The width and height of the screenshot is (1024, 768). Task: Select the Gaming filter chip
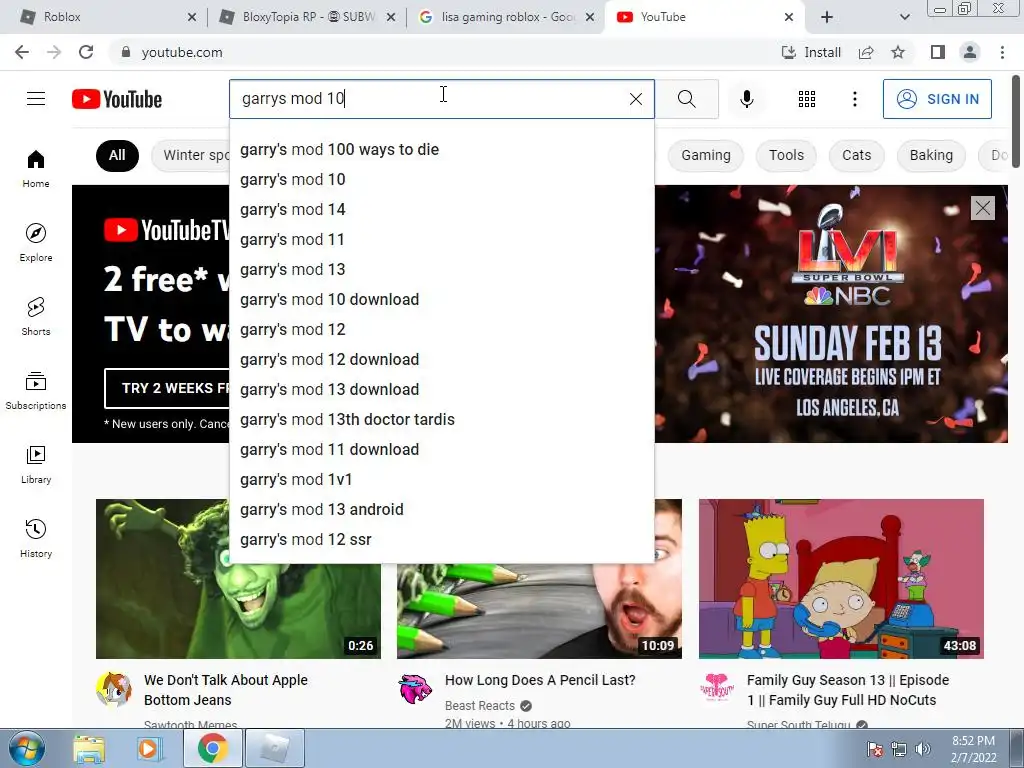pyautogui.click(x=705, y=155)
